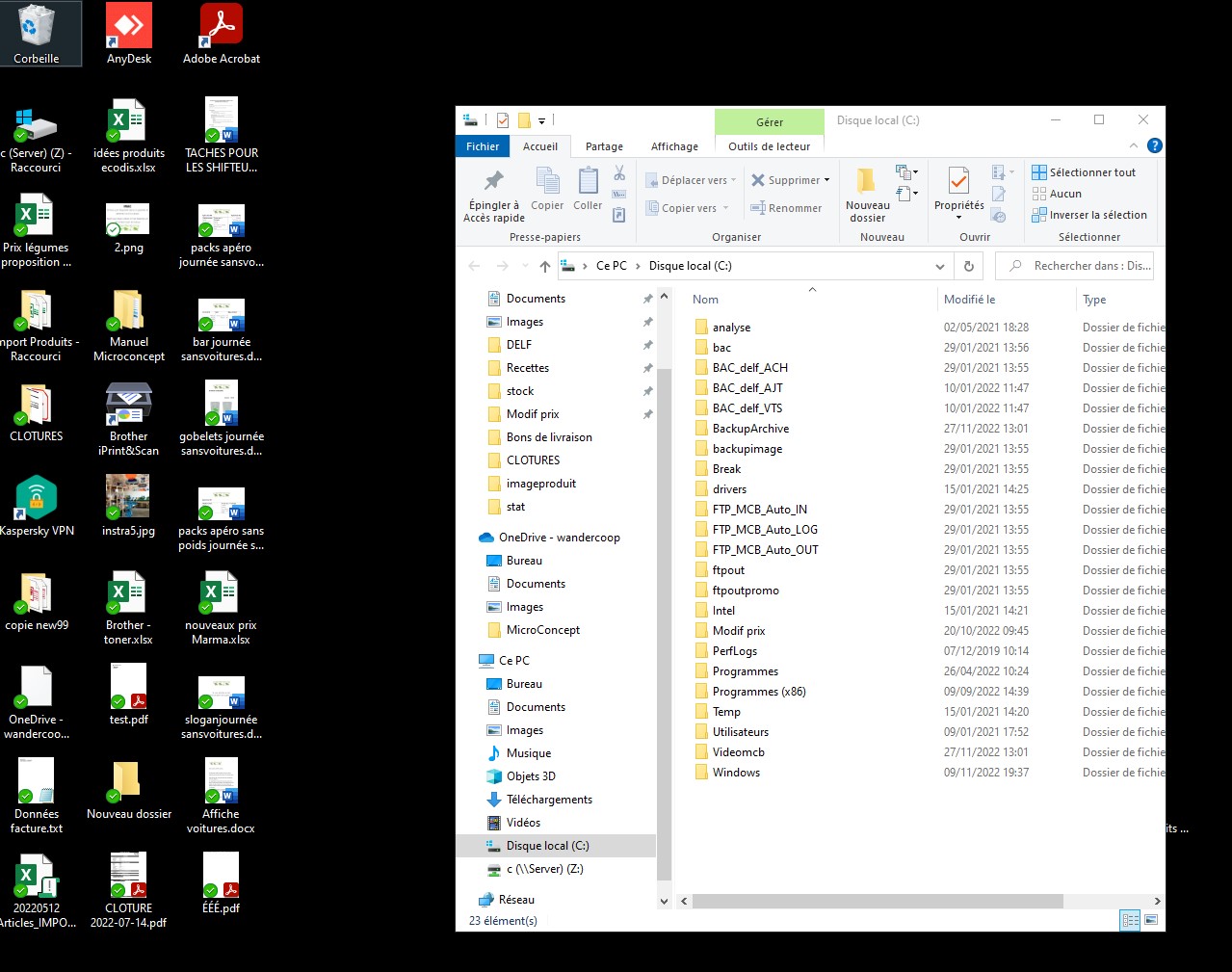The height and width of the screenshot is (972, 1232).
Task: Switch to details view in status bar
Action: pos(1130,920)
